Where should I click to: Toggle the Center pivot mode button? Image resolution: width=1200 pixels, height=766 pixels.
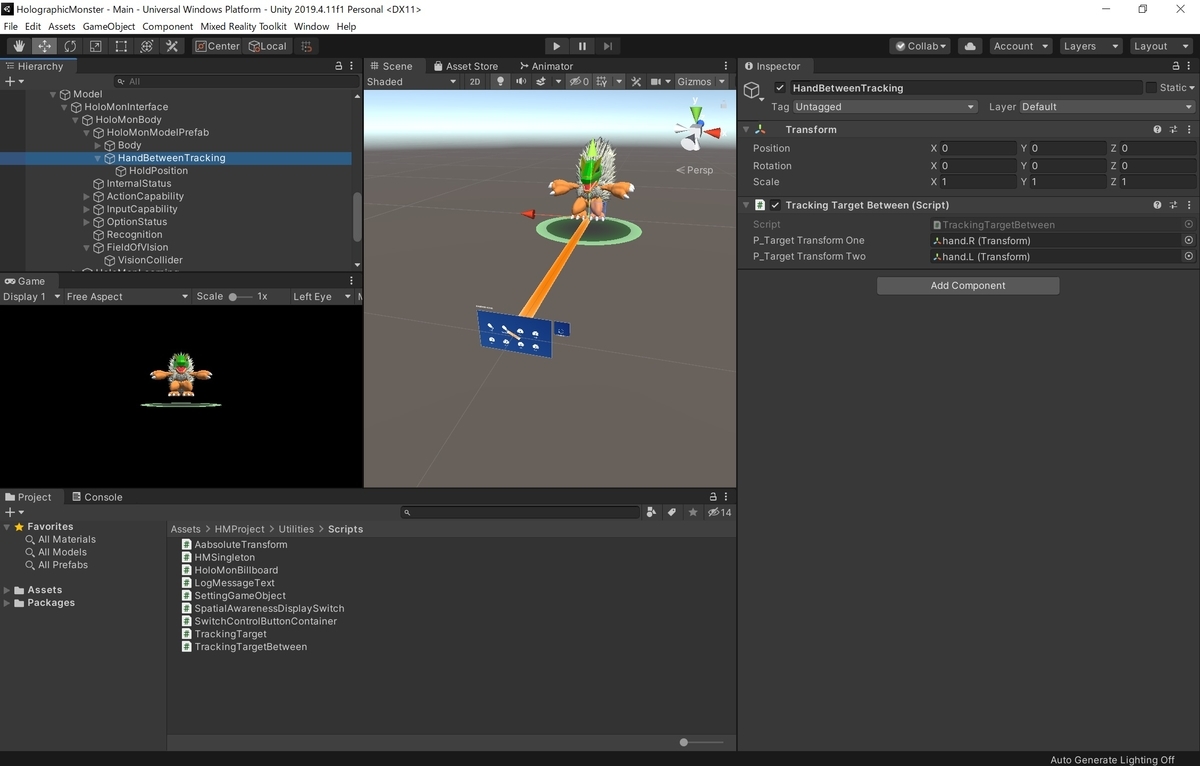click(217, 46)
